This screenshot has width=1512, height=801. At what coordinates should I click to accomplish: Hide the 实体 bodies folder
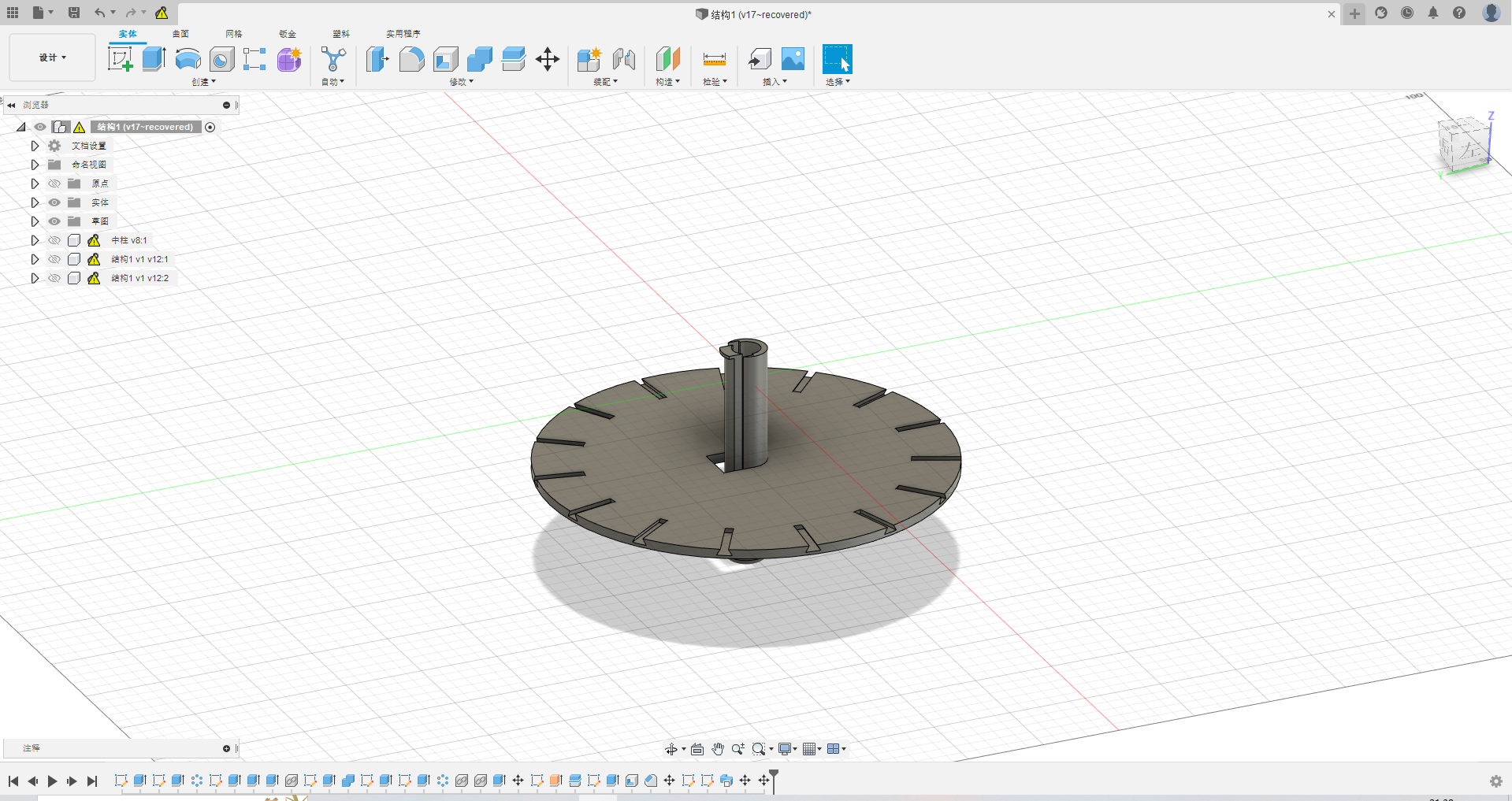54,202
